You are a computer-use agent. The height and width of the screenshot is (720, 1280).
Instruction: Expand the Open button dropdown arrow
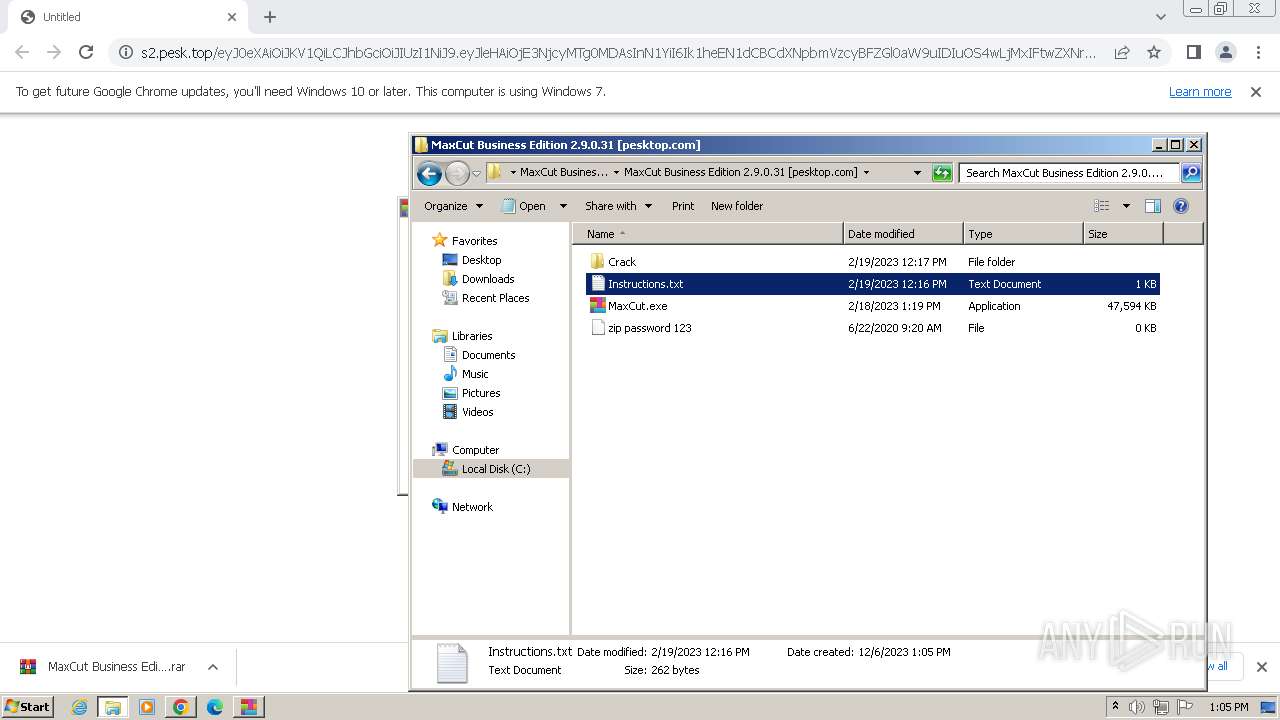click(563, 206)
